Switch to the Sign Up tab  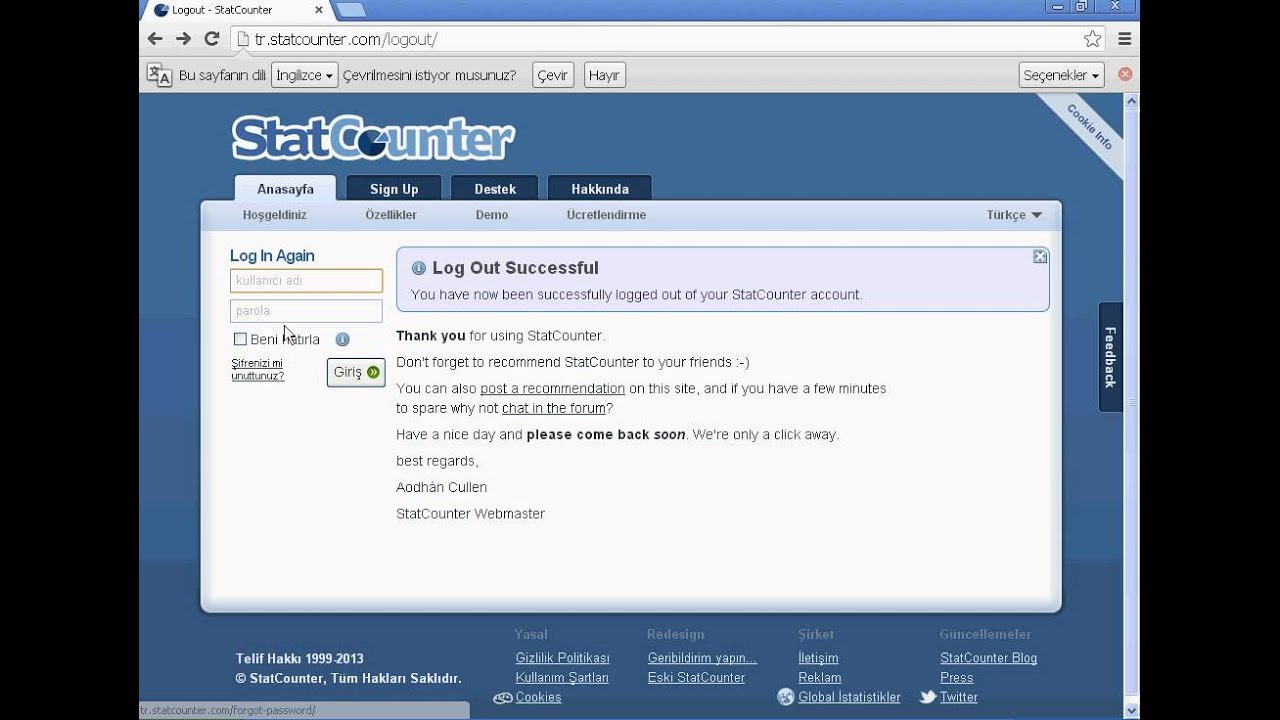point(394,189)
